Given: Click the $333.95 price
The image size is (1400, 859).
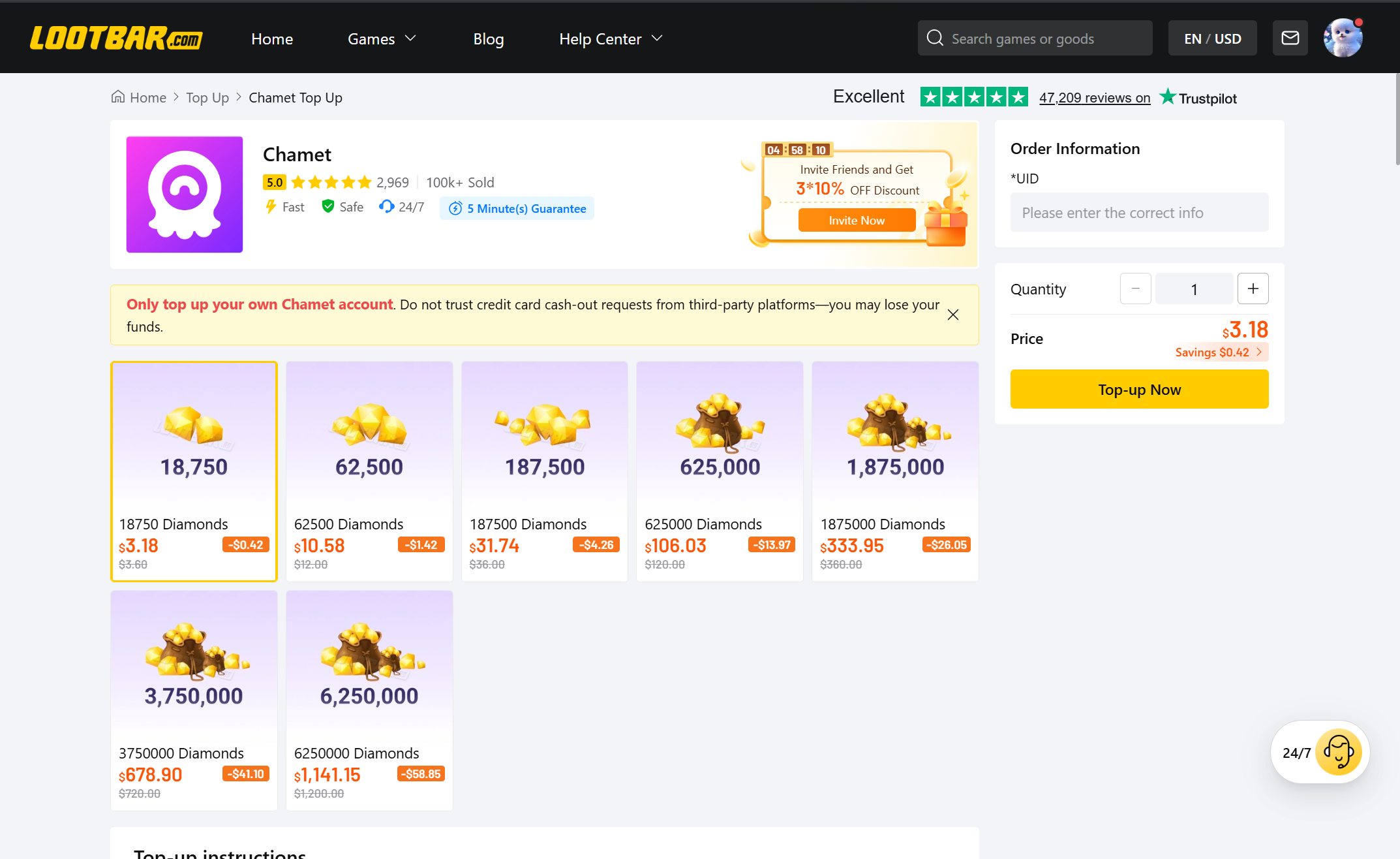Looking at the screenshot, I should point(852,546).
